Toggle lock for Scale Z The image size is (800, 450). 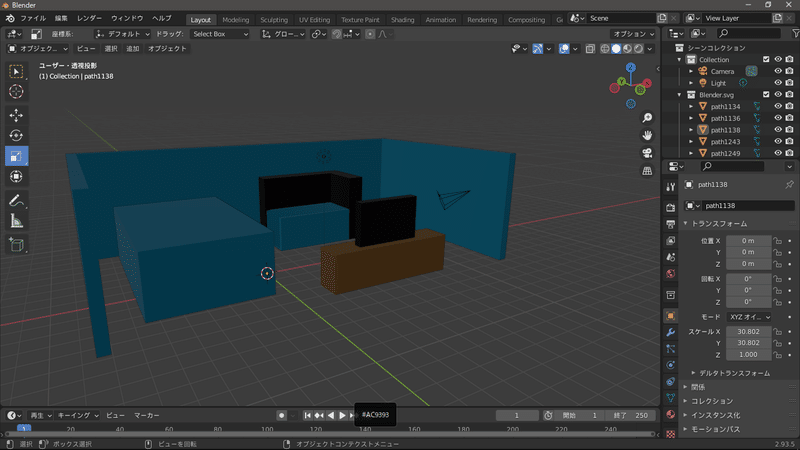778,355
